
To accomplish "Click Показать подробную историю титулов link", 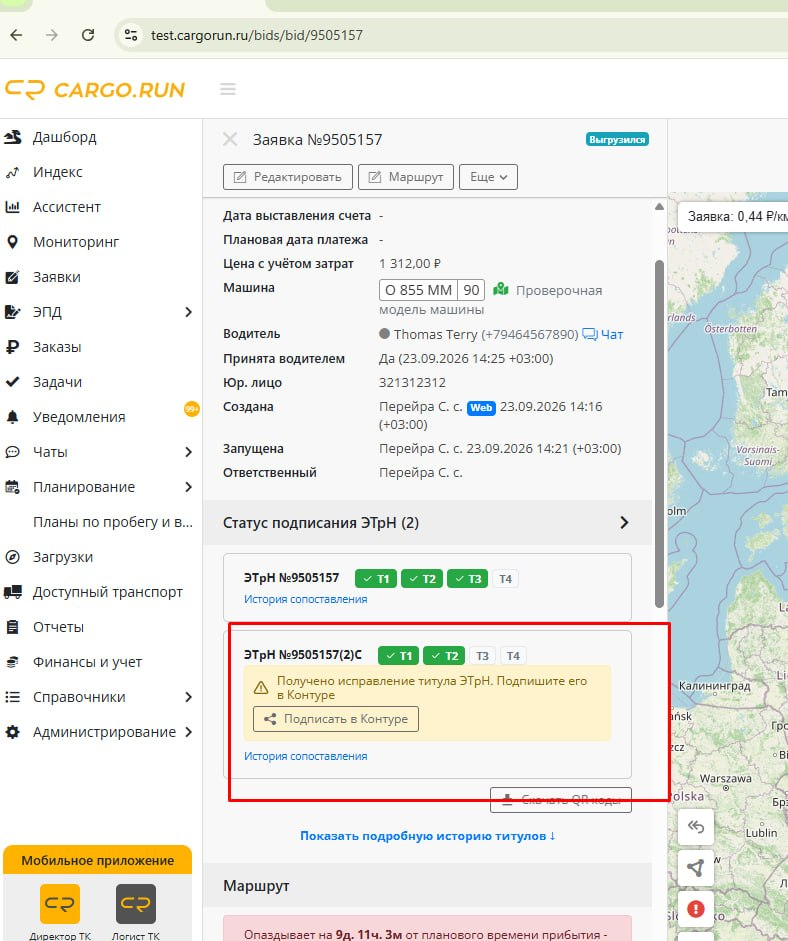I will coord(428,835).
